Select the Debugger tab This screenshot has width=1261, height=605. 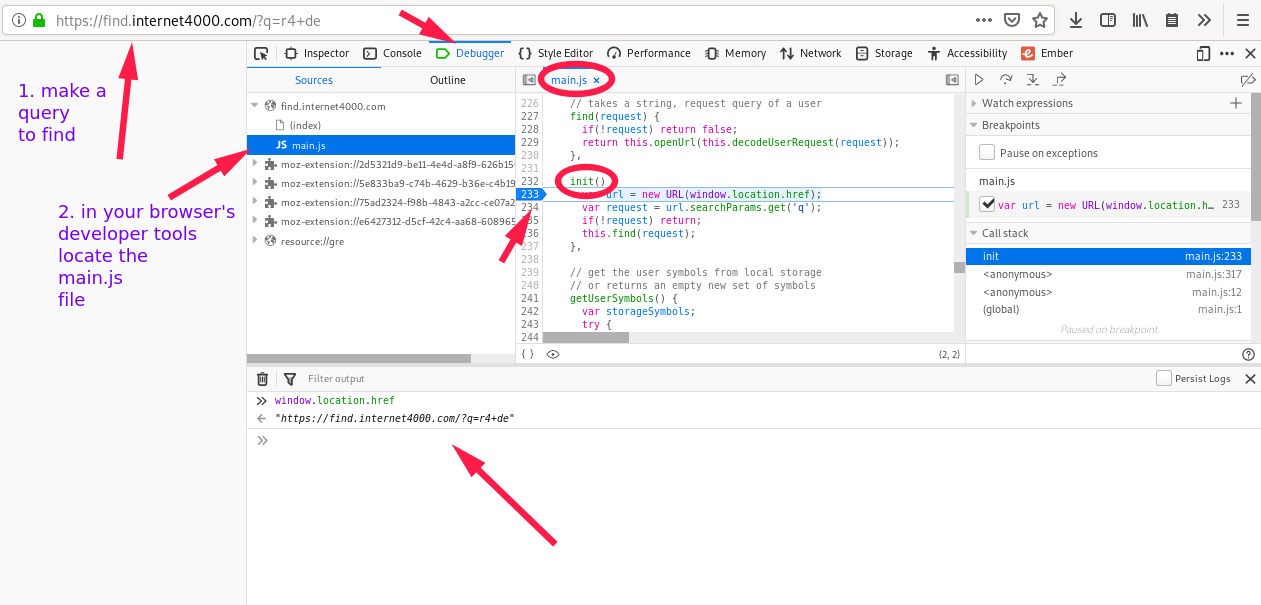click(x=470, y=54)
